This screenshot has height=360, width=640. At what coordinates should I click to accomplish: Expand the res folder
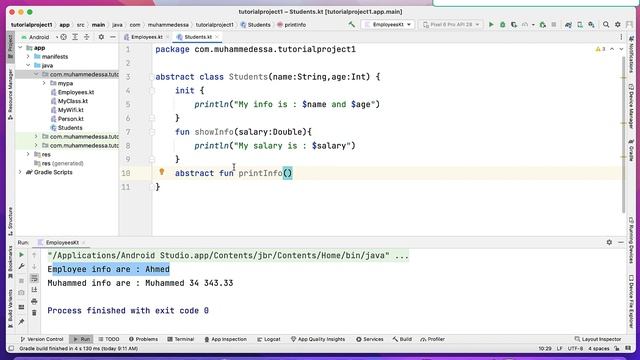coord(28,154)
